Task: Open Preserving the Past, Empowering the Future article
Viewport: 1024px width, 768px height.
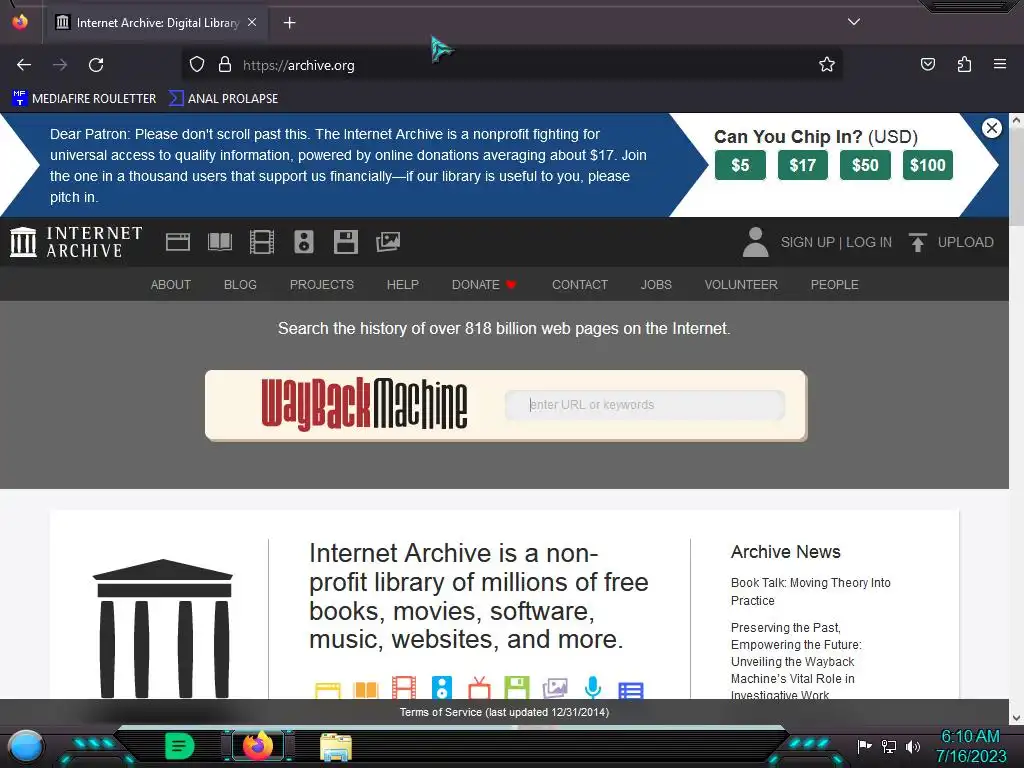Action: [x=796, y=660]
